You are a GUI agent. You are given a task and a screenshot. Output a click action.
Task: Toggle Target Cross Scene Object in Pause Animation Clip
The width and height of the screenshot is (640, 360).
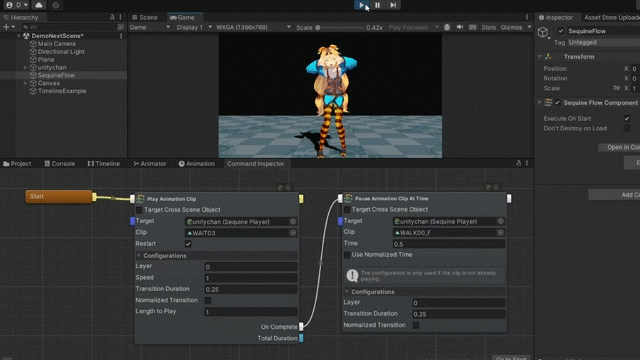pyautogui.click(x=347, y=209)
